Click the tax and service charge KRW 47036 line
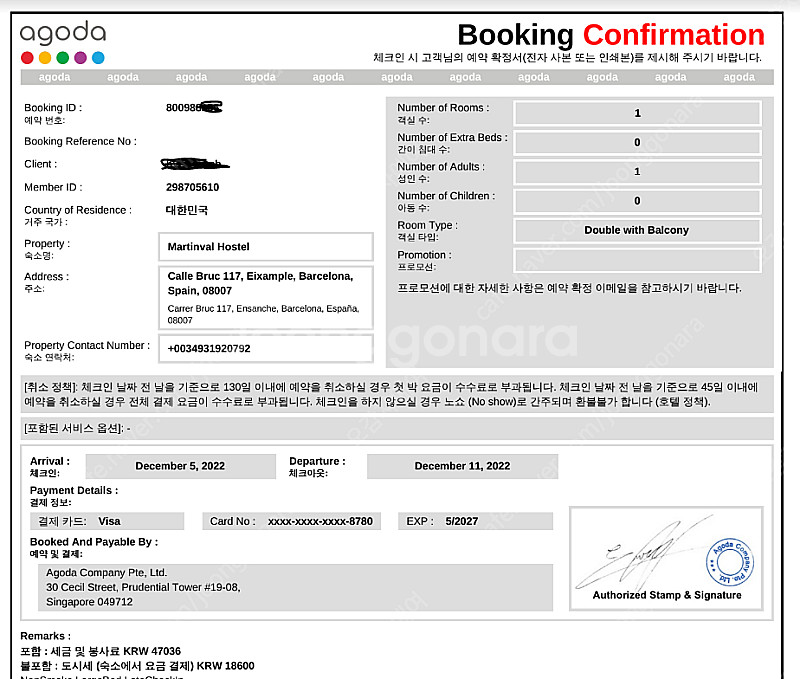The image size is (800, 679). coord(101,651)
